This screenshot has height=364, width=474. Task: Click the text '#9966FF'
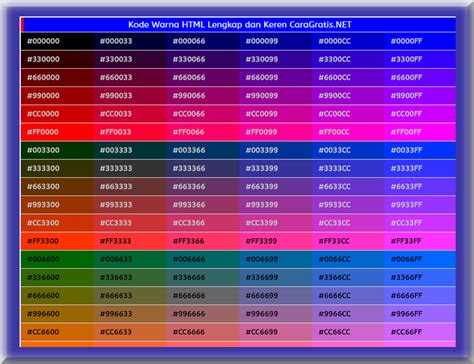coord(407,314)
